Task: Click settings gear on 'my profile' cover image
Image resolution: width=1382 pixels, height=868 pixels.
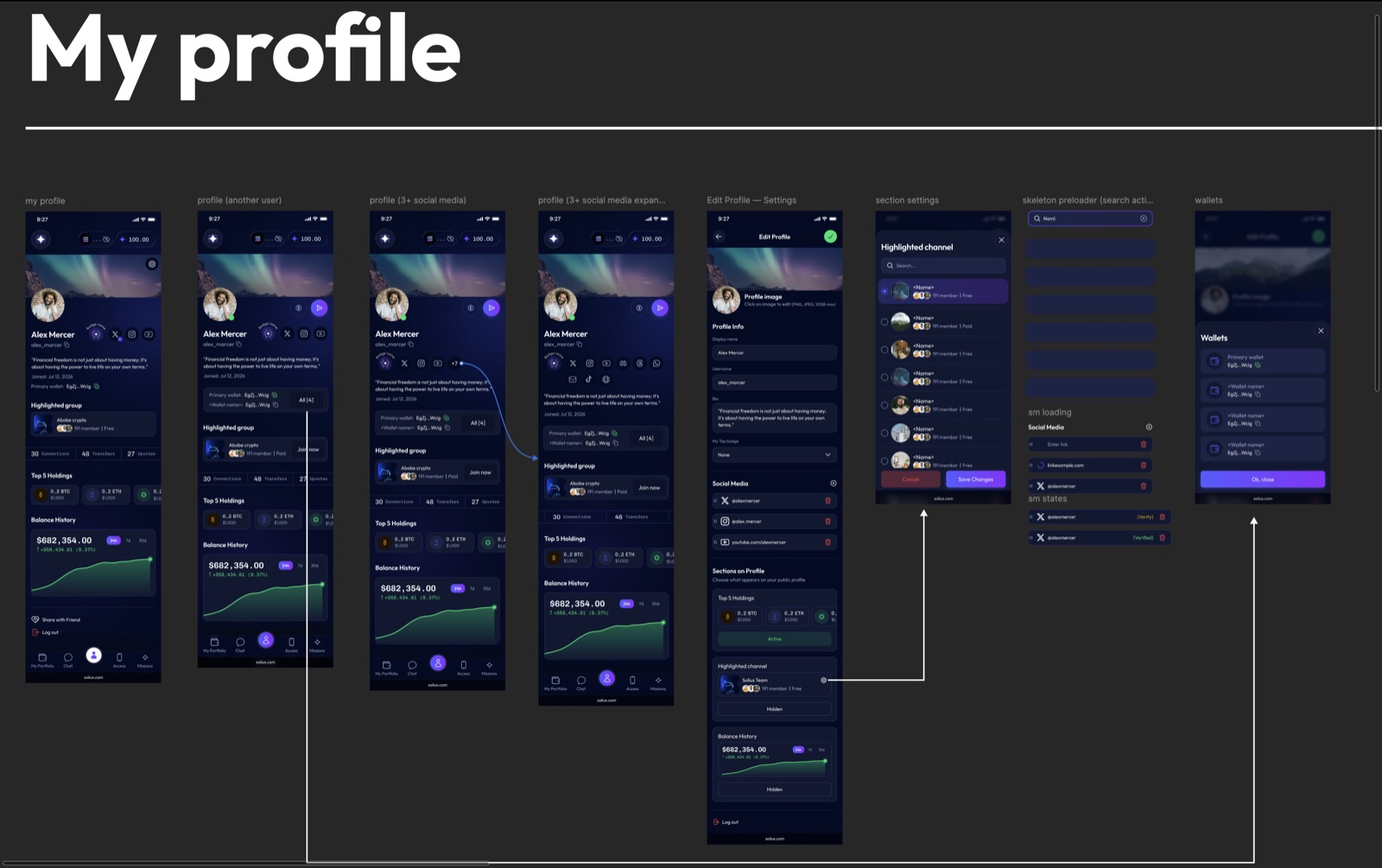Action: click(152, 264)
